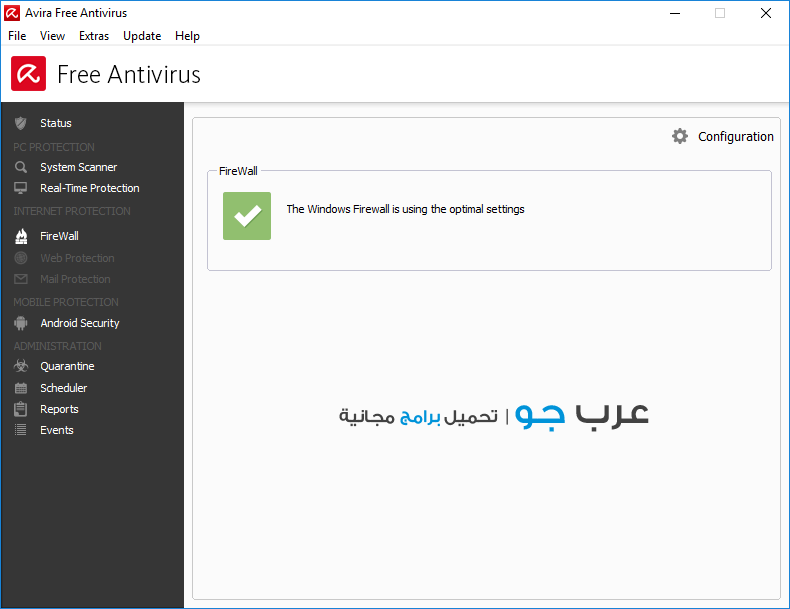Click the Events list icon
The height and width of the screenshot is (609, 790).
click(x=21, y=430)
